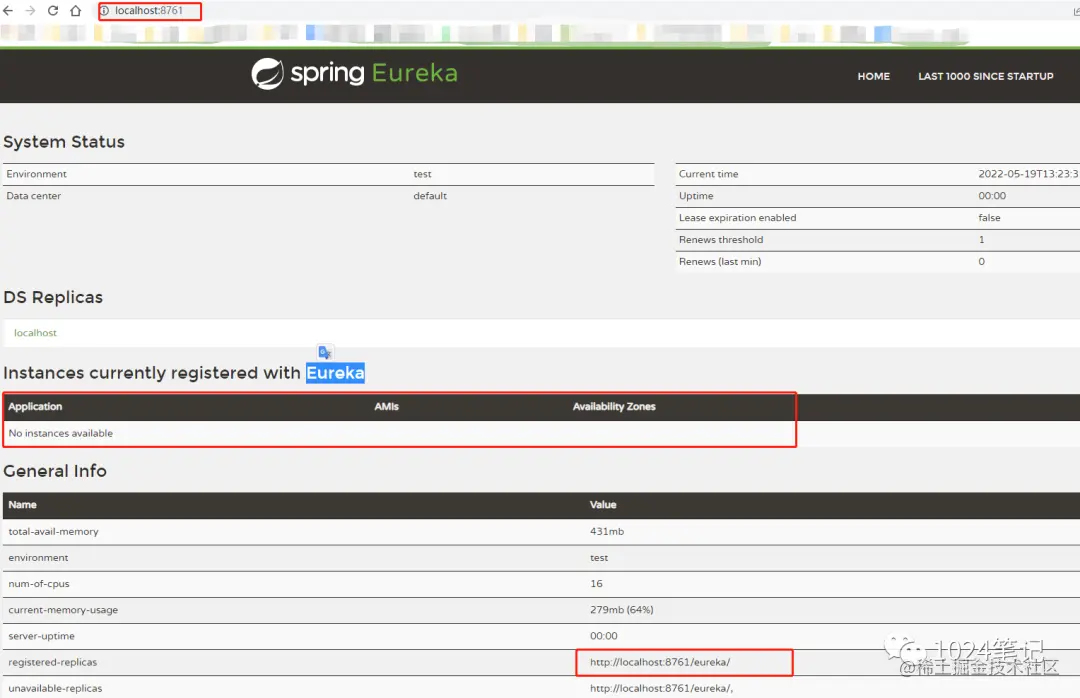This screenshot has height=698, width=1080.
Task: Click the translate popup icon above Eureka
Action: click(x=325, y=352)
